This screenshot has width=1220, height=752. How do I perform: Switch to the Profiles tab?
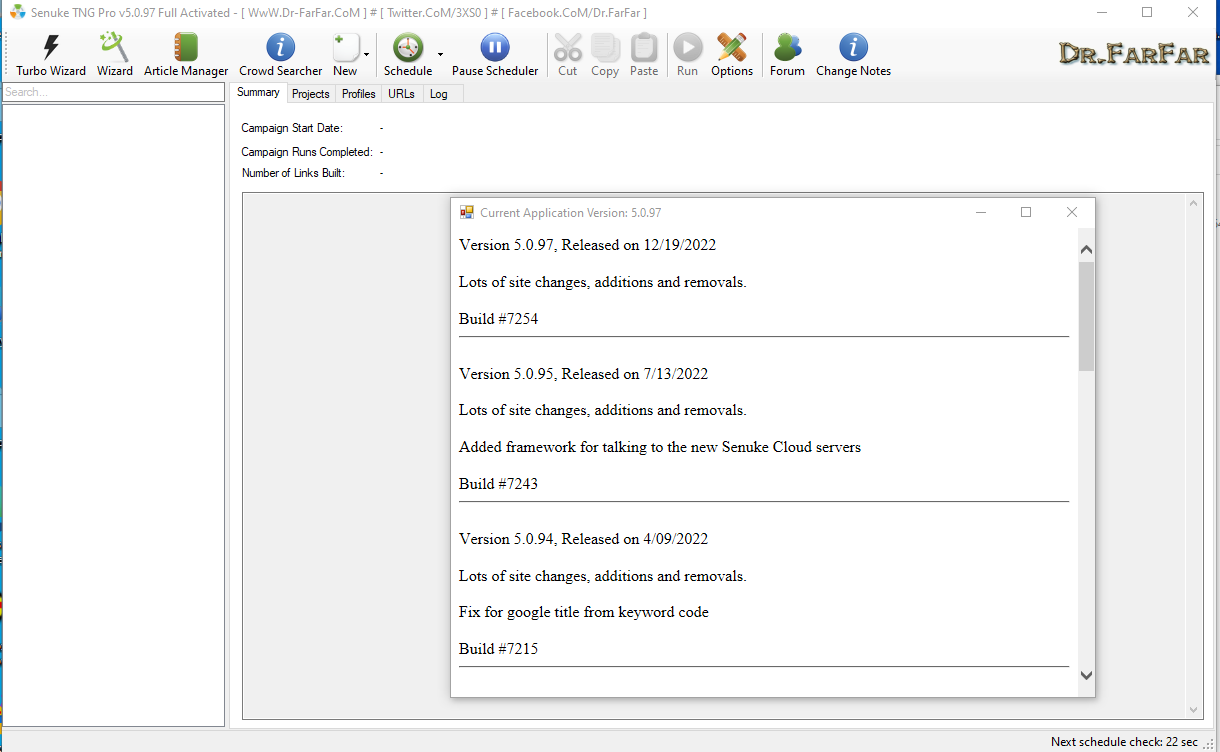(x=358, y=94)
